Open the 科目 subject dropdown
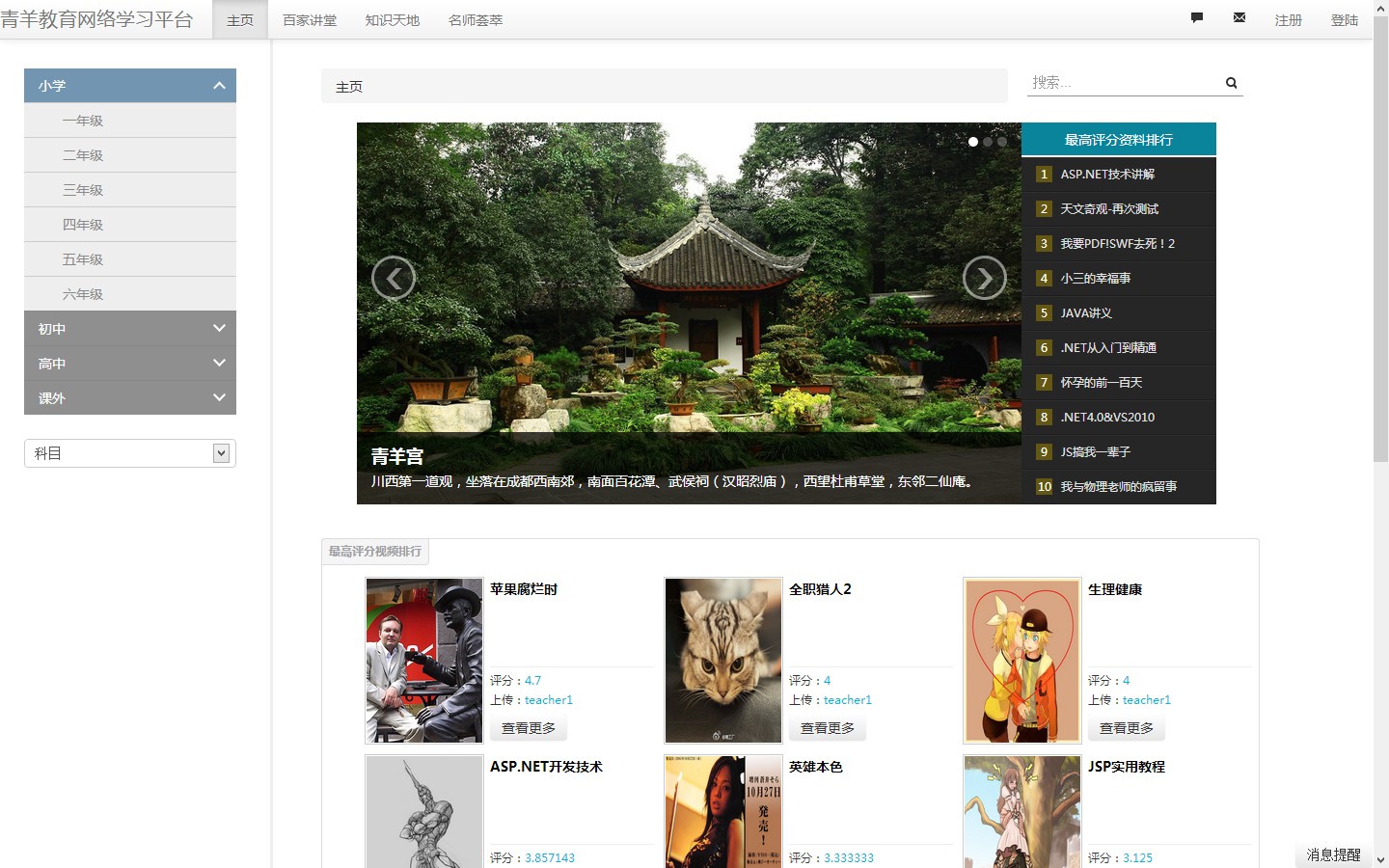The image size is (1389, 868). 130,453
